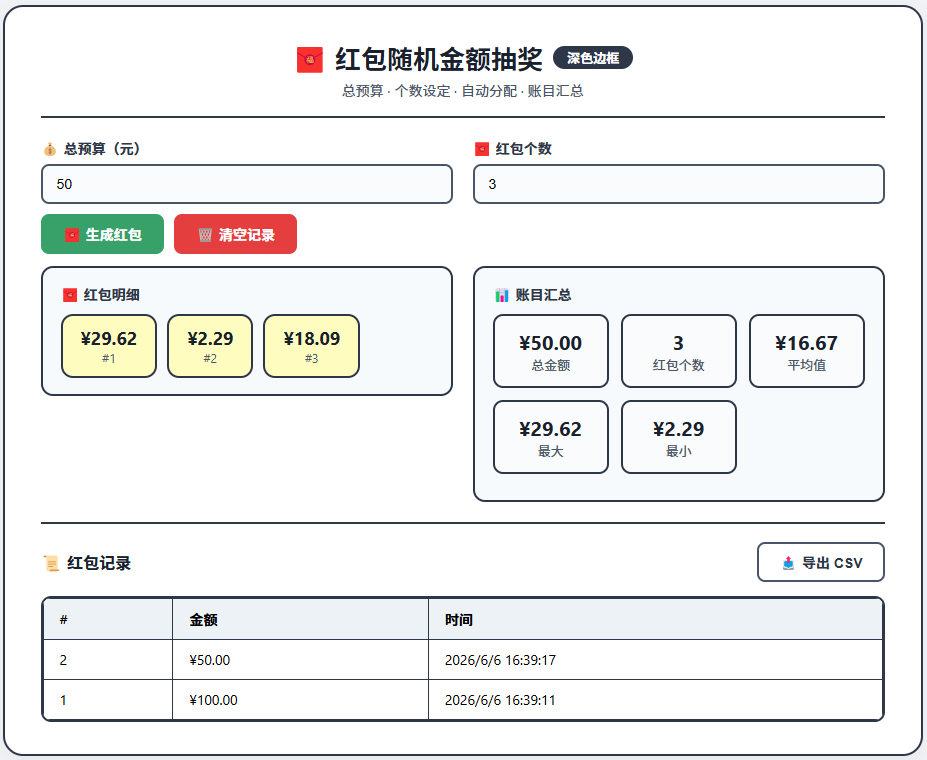Click the timestamp 2026/6/6 16:39:11

pos(500,700)
